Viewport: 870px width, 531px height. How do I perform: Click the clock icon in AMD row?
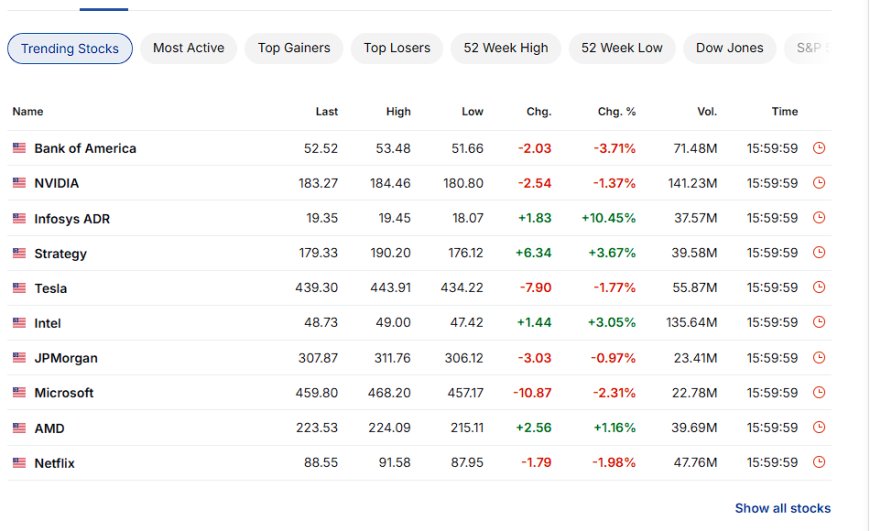coord(819,428)
